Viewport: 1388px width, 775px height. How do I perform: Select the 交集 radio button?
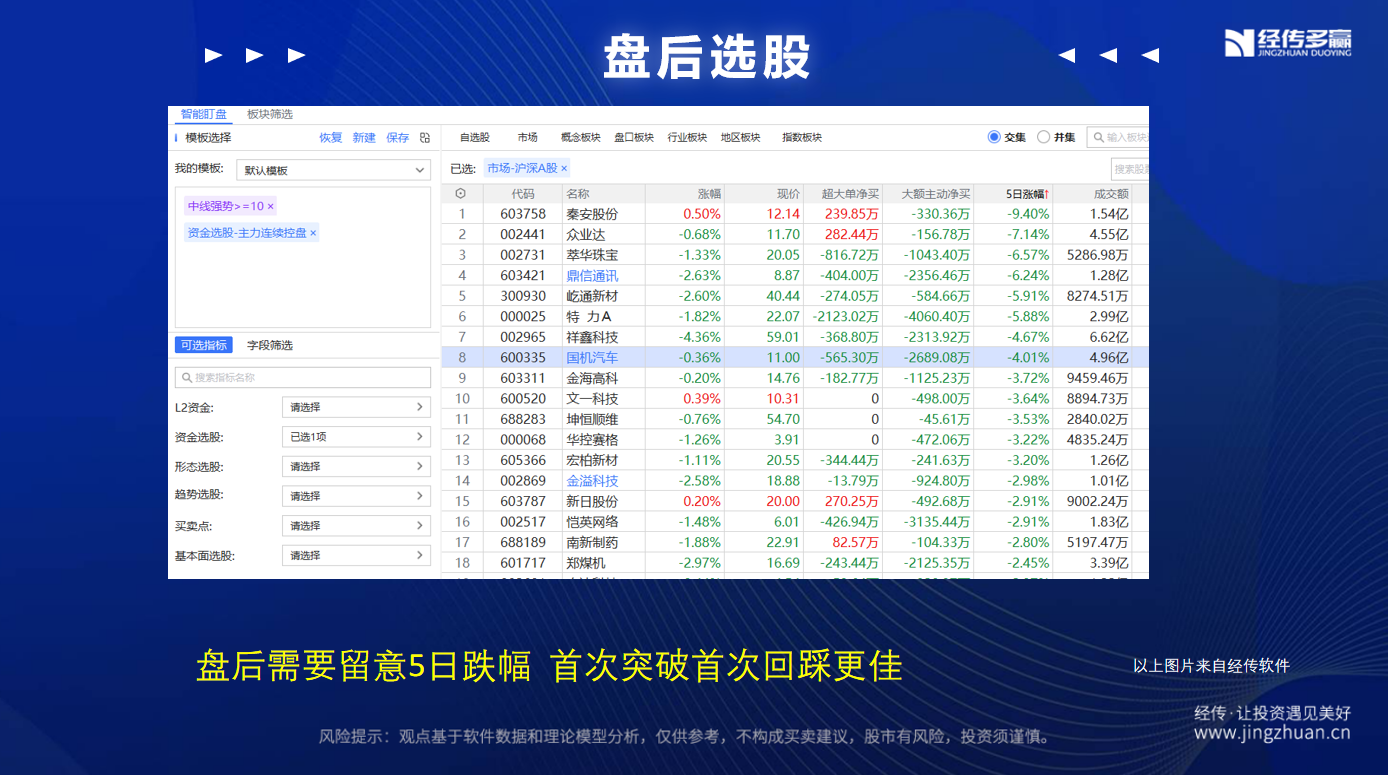[x=994, y=137]
